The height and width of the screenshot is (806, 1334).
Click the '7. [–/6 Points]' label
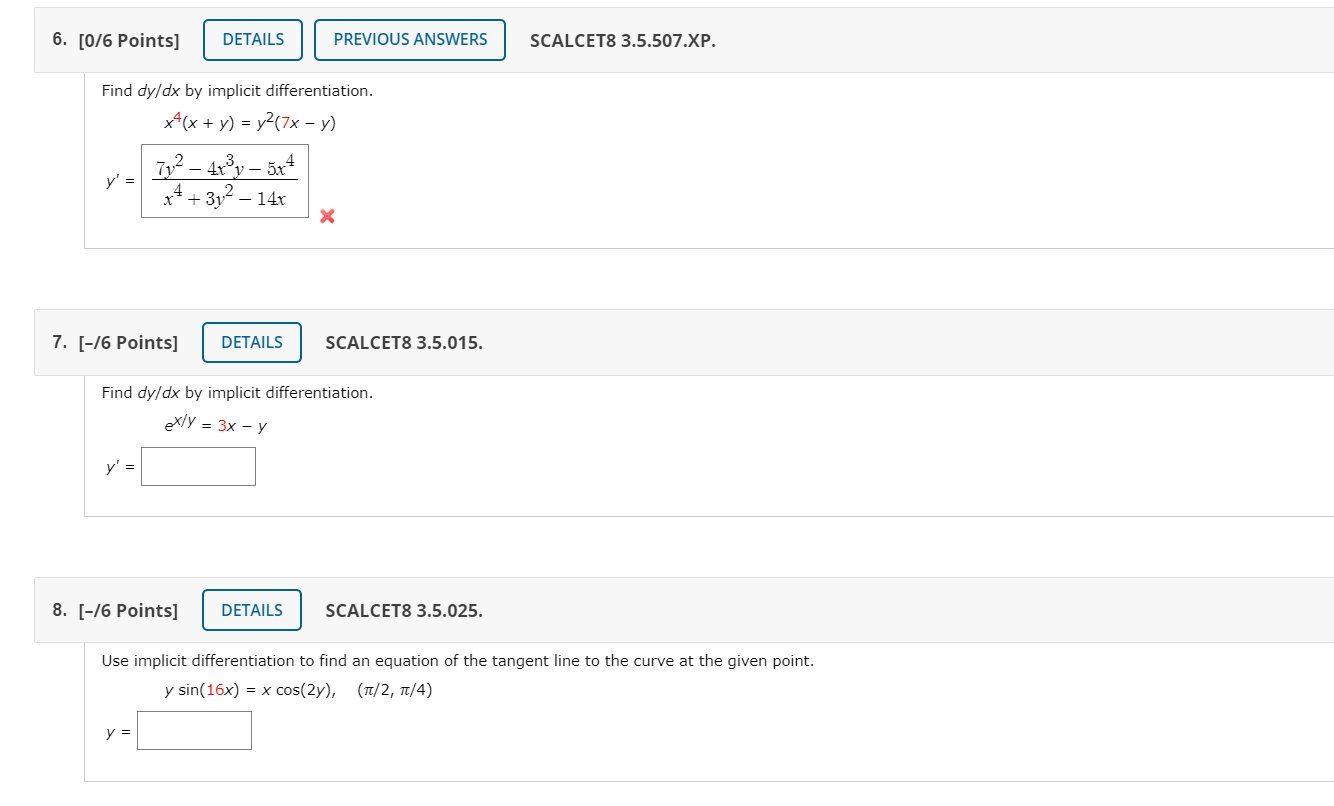[x=115, y=343]
